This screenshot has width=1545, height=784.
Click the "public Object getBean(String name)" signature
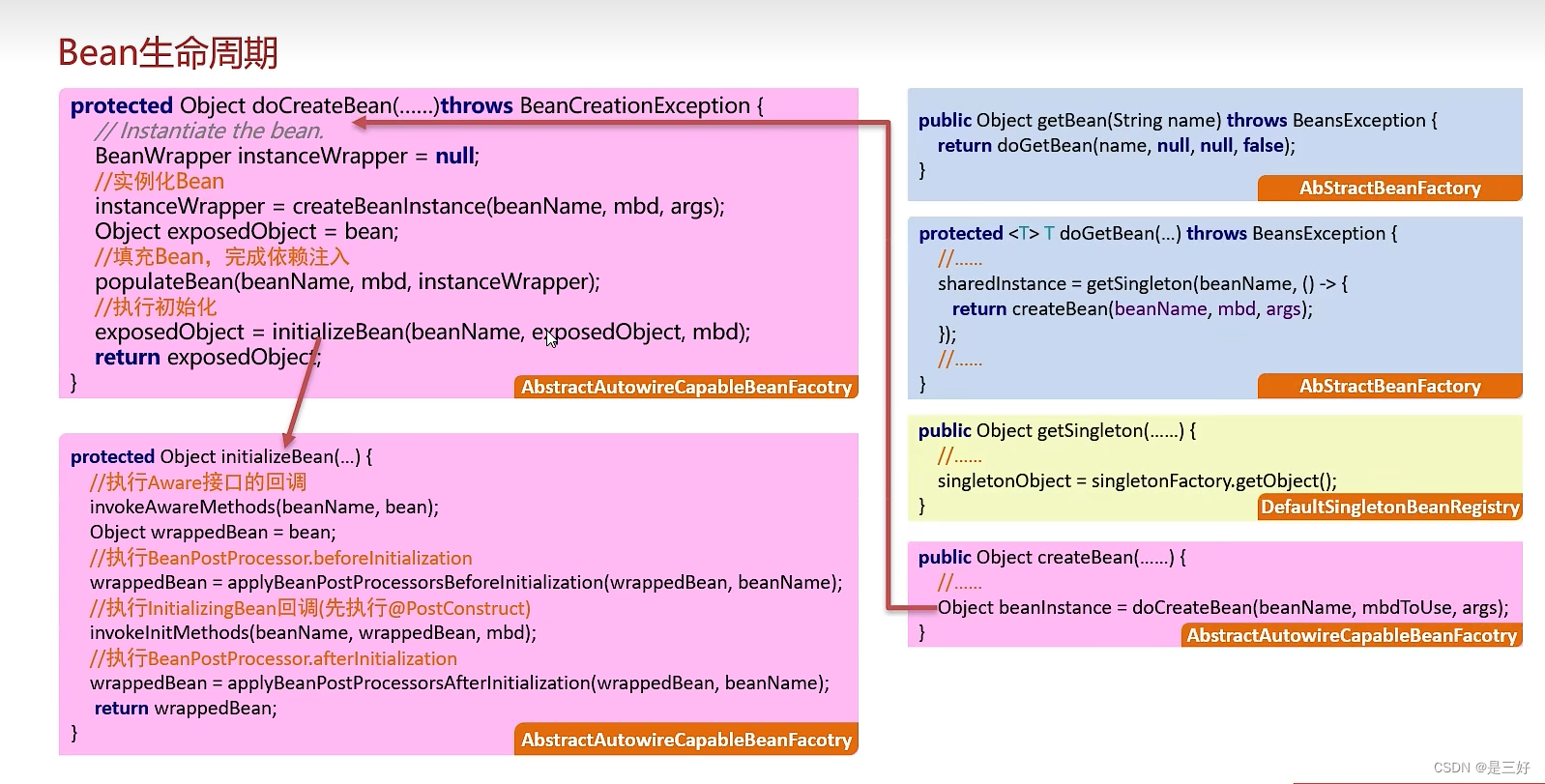click(x=1178, y=120)
